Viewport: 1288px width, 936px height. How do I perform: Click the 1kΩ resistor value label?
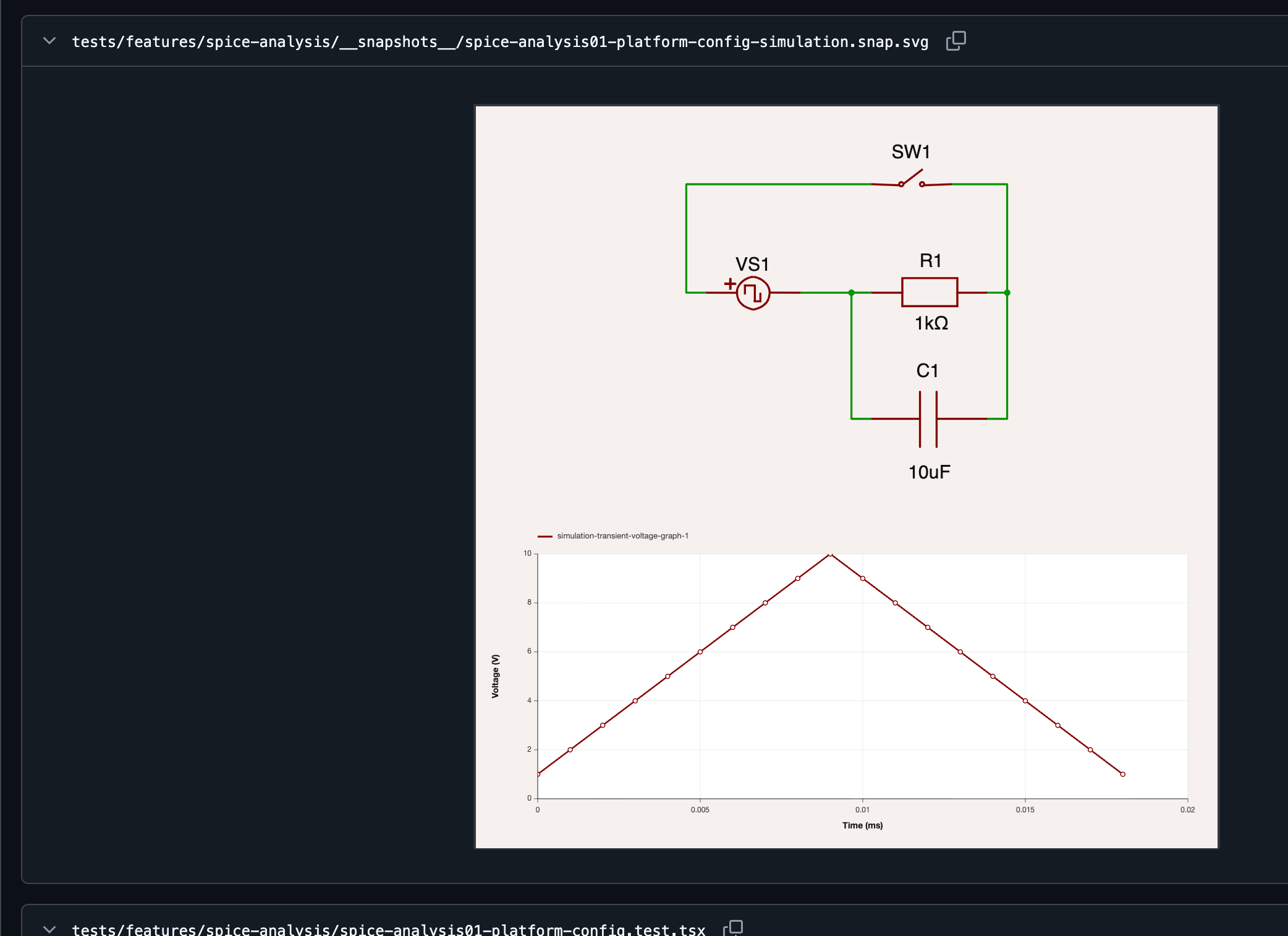931,323
